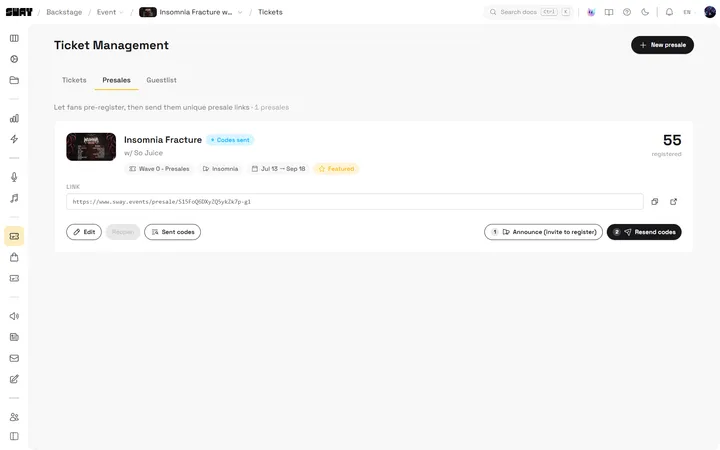The image size is (720, 450).
Task: Go to Backstage breadcrumb
Action: coord(64,12)
